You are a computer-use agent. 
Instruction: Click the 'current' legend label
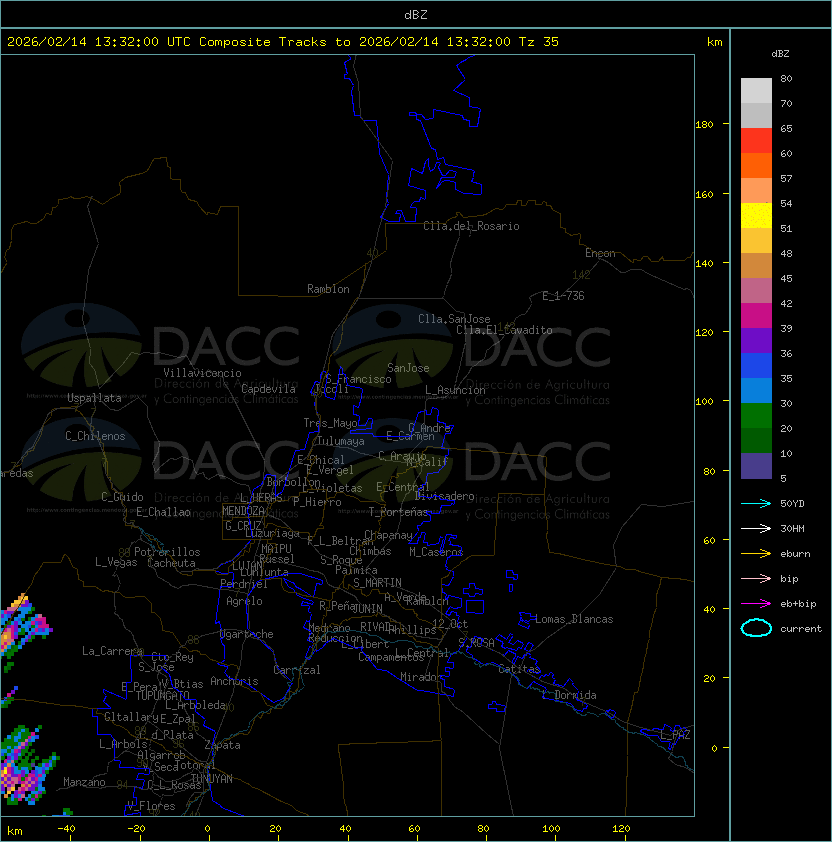(801, 629)
